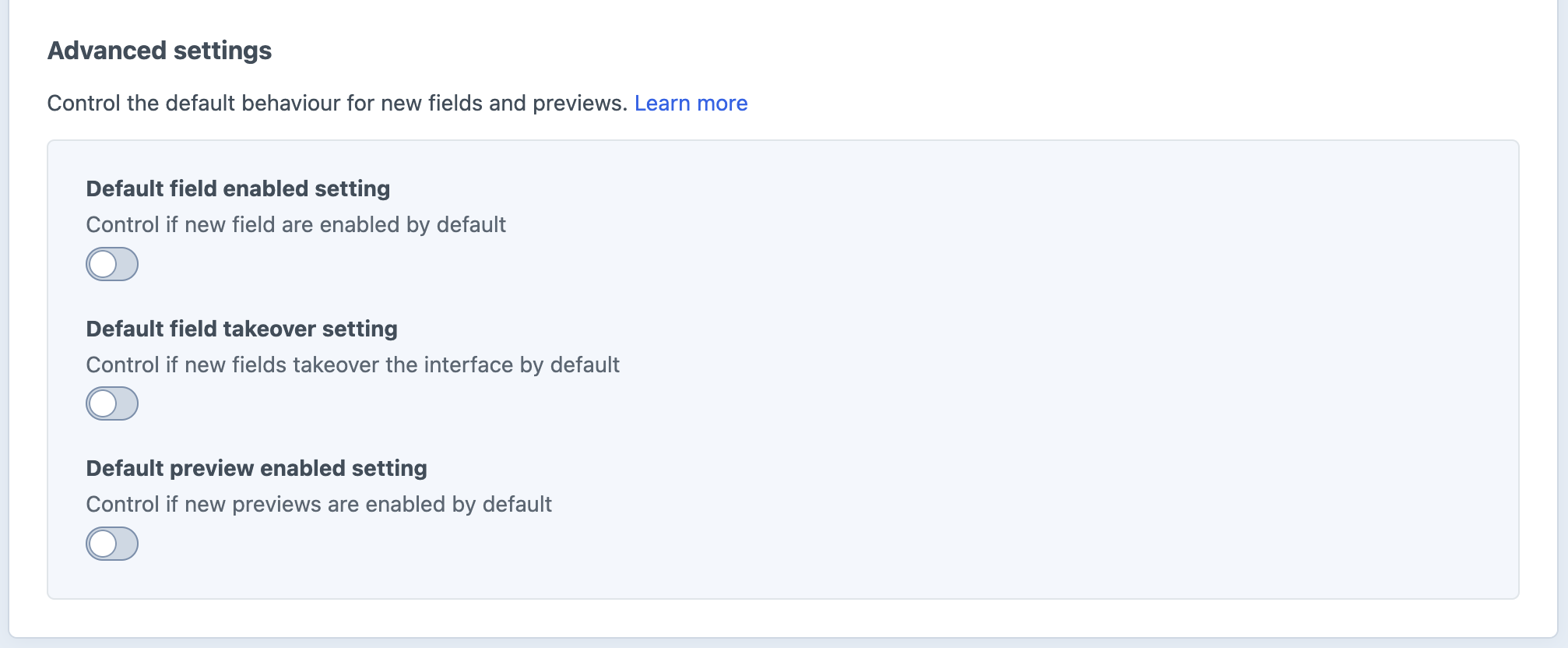The image size is (1568, 648).
Task: Click the white knob of the preview enabled switch
Action: 103,544
